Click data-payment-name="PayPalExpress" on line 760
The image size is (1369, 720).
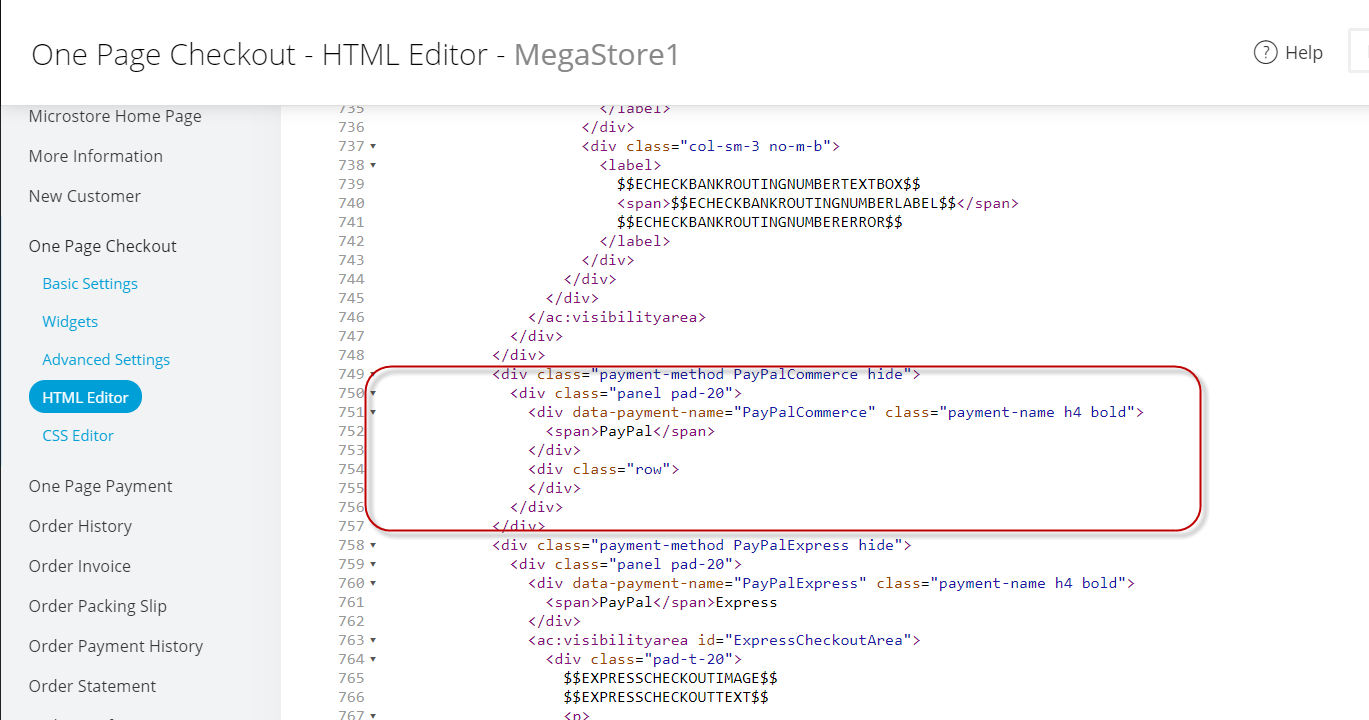[x=720, y=583]
